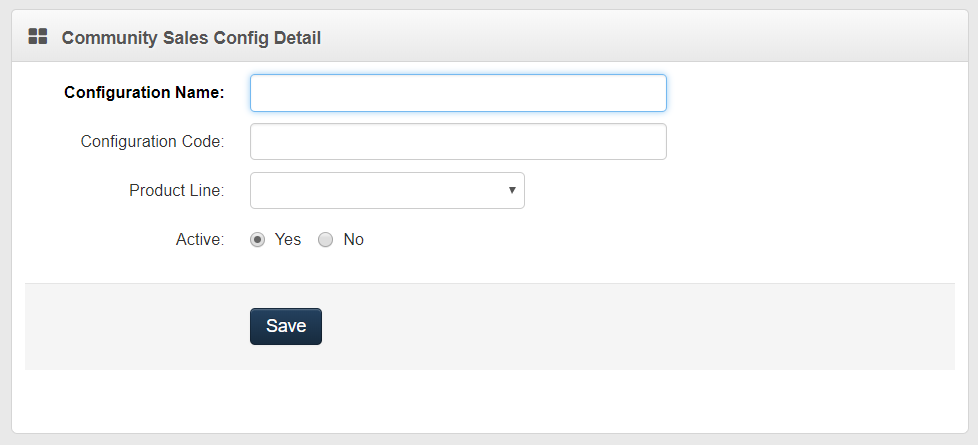Click the Product Line label
This screenshot has width=978, height=445.
pos(176,191)
